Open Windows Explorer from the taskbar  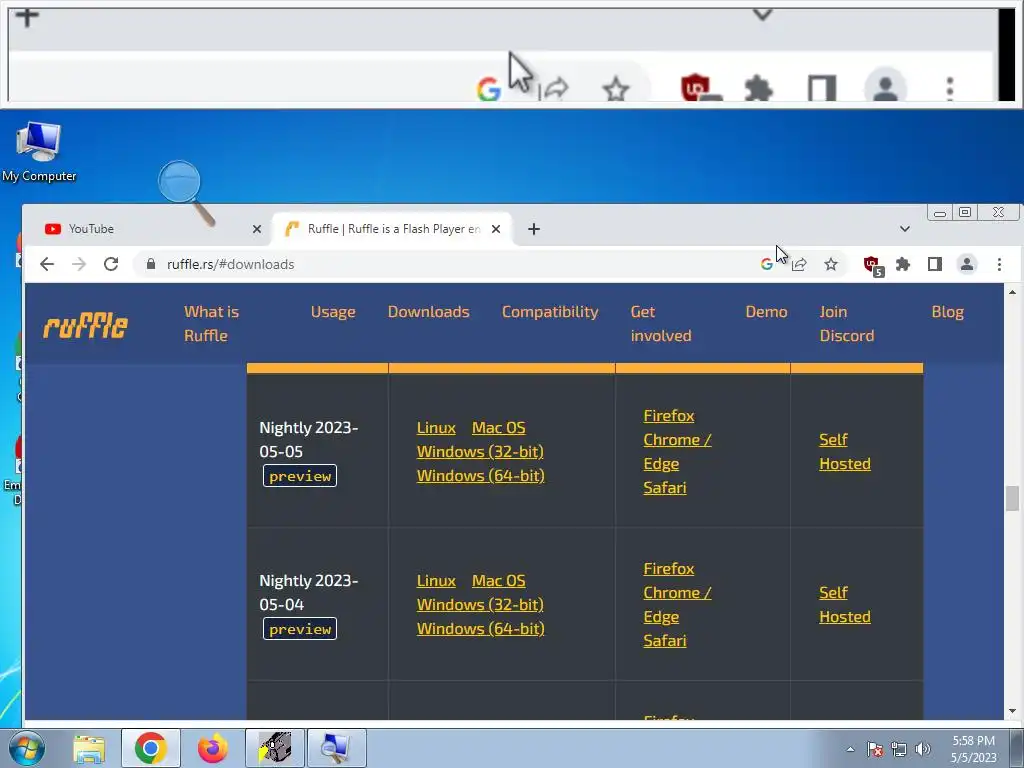pyautogui.click(x=89, y=748)
